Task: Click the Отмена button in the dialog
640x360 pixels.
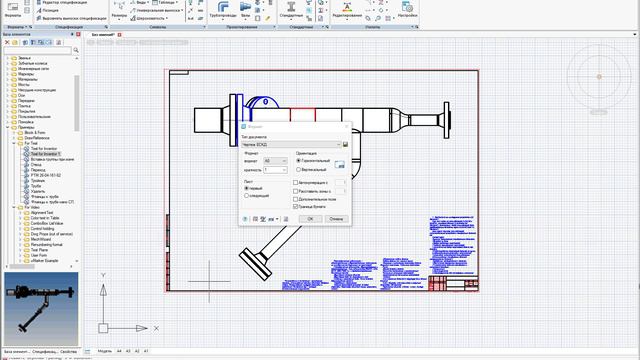Action: [336, 219]
